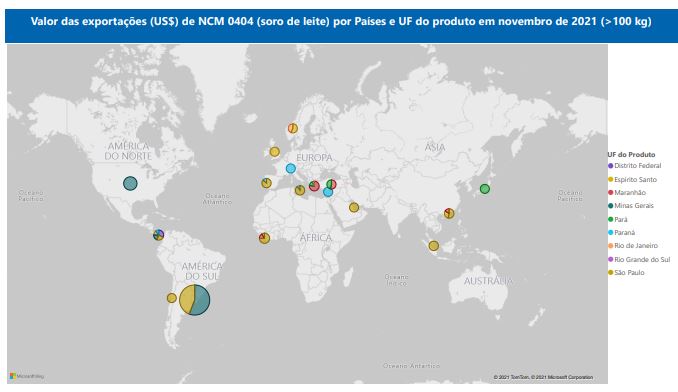Image resolution: width=678 pixels, height=392 pixels.
Task: Click the small yellow bubble over Chile
Action: click(x=172, y=298)
